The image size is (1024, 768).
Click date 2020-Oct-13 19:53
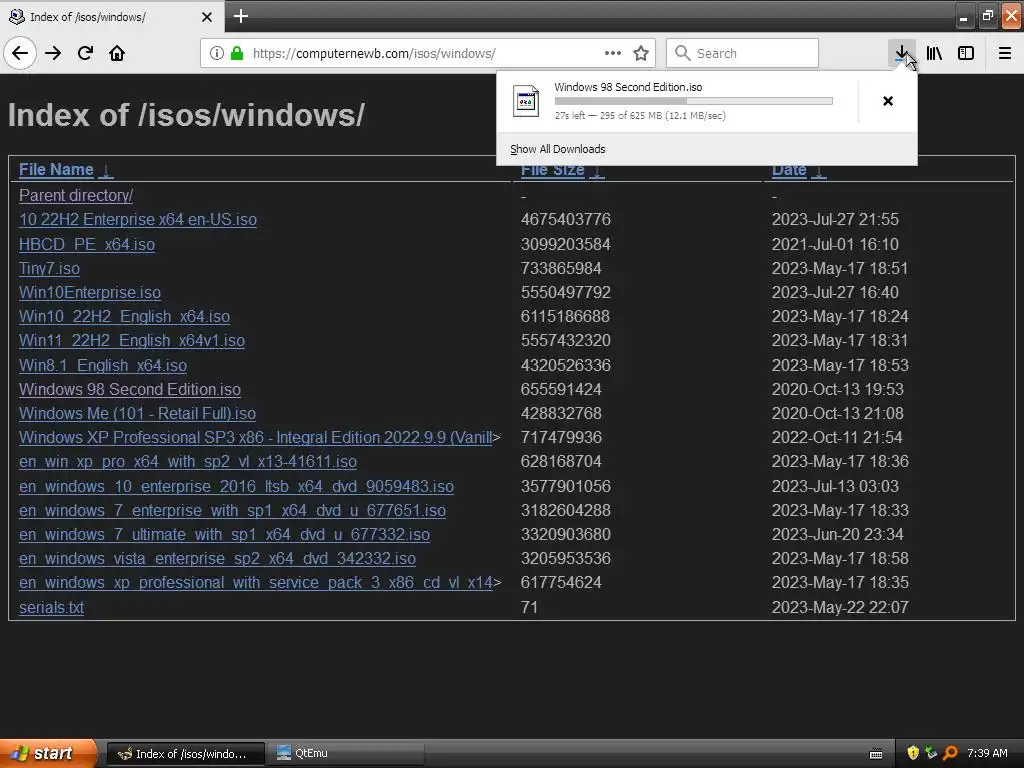(838, 389)
